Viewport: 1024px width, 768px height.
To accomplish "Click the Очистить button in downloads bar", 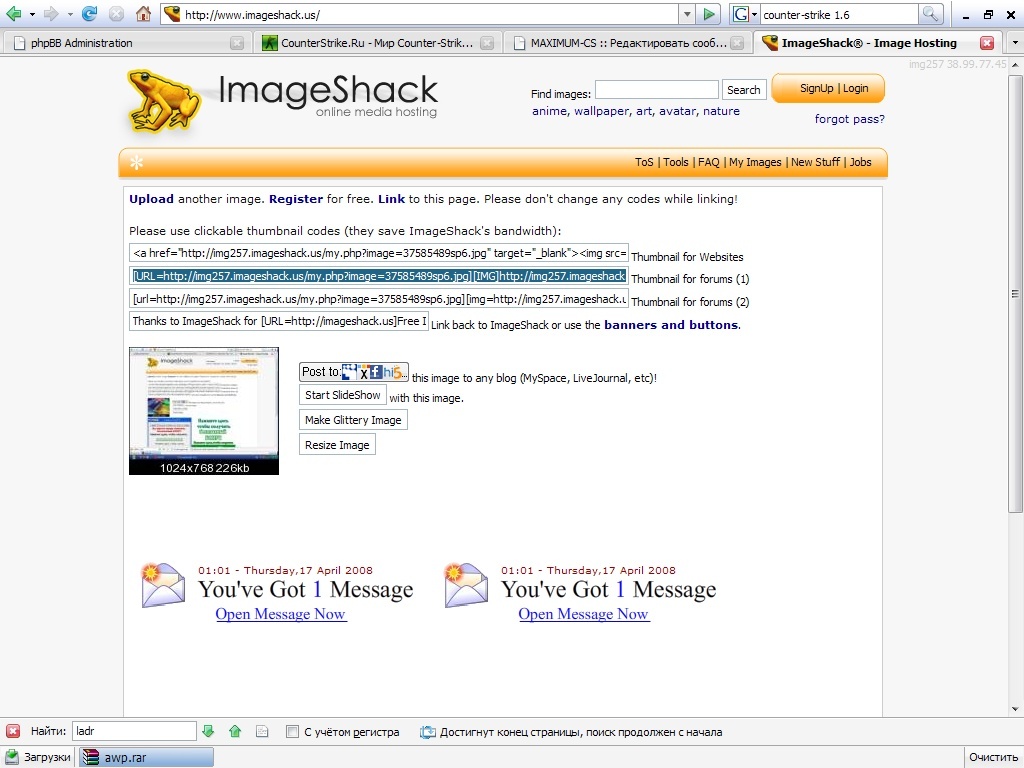I will (x=993, y=757).
